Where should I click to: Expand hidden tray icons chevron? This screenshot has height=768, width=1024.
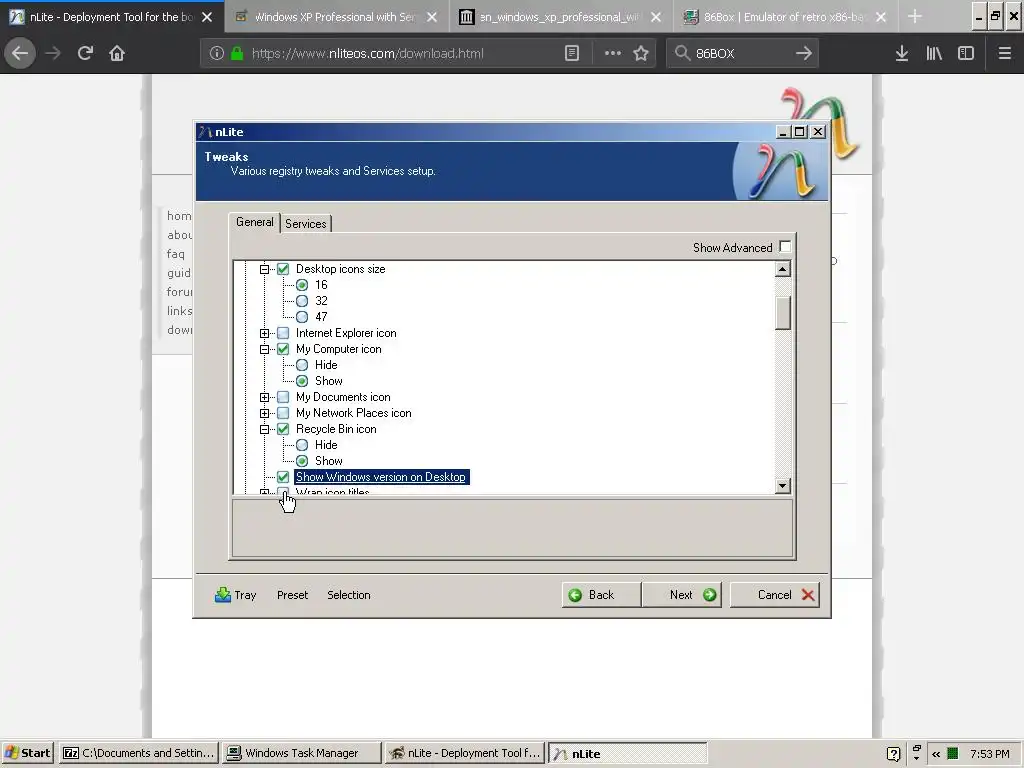pyautogui.click(x=936, y=754)
